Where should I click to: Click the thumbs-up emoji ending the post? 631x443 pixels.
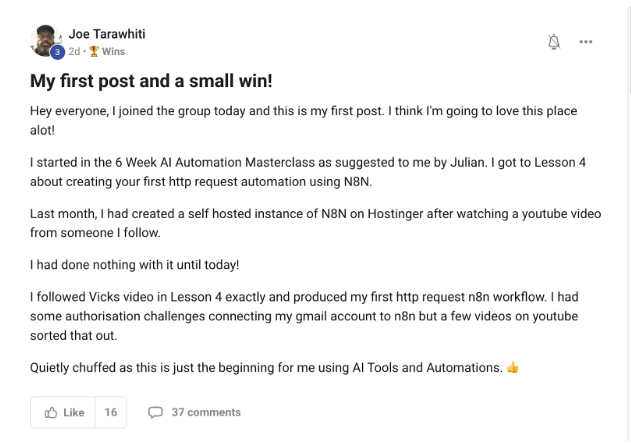click(x=513, y=368)
